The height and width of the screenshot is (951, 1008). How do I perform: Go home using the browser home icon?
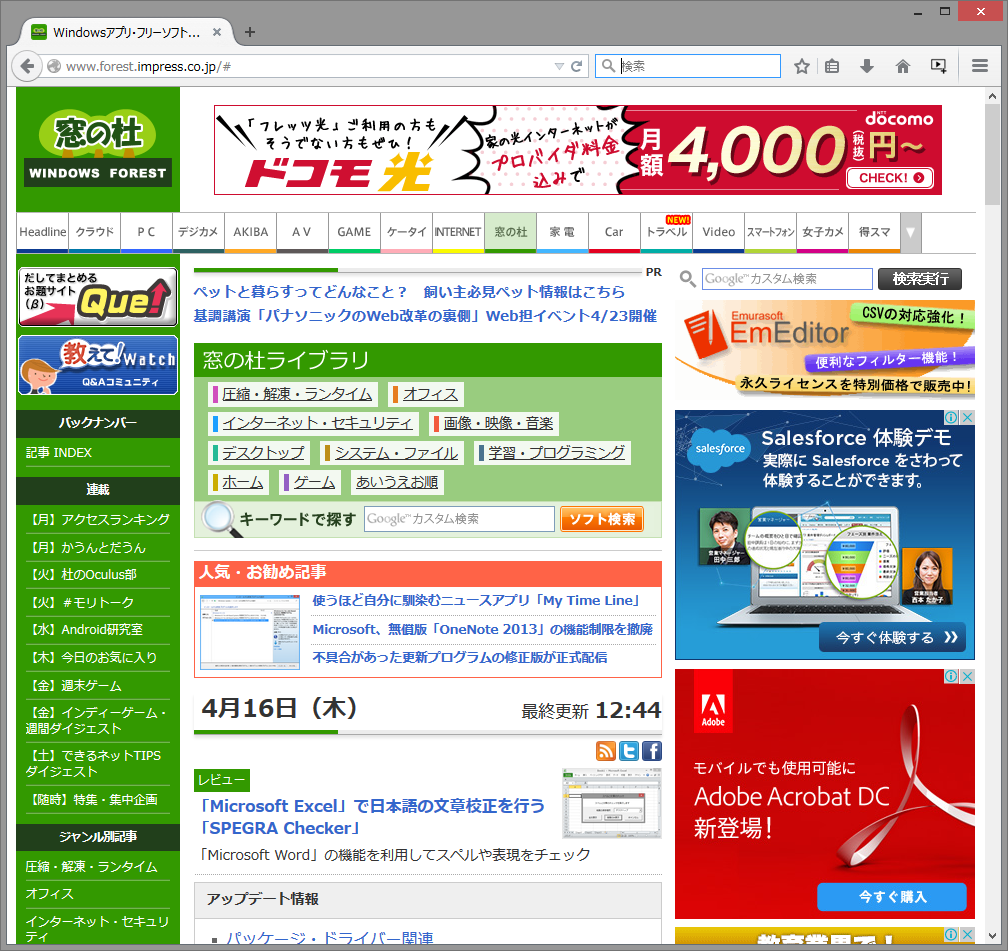click(x=902, y=65)
